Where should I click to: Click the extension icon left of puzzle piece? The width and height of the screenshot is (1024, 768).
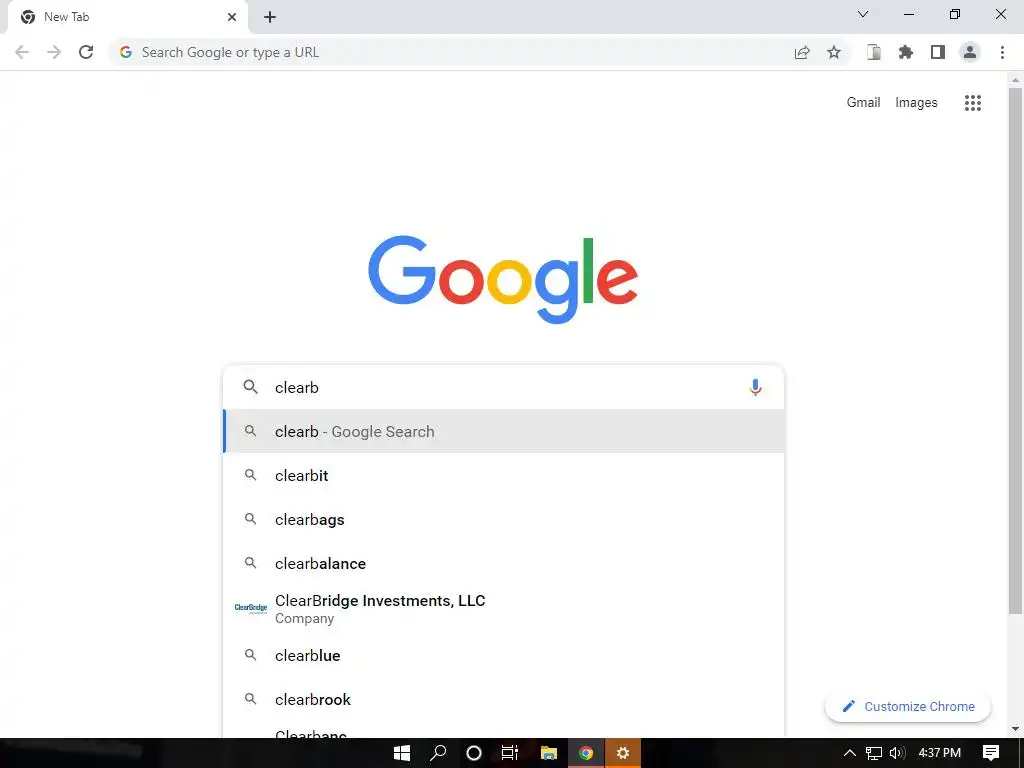[x=874, y=52]
